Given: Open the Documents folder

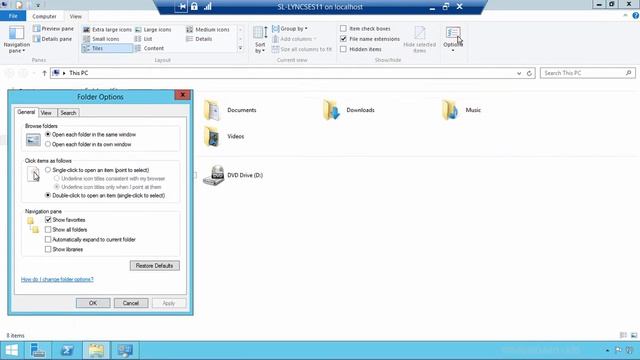Looking at the screenshot, I should click(230, 110).
